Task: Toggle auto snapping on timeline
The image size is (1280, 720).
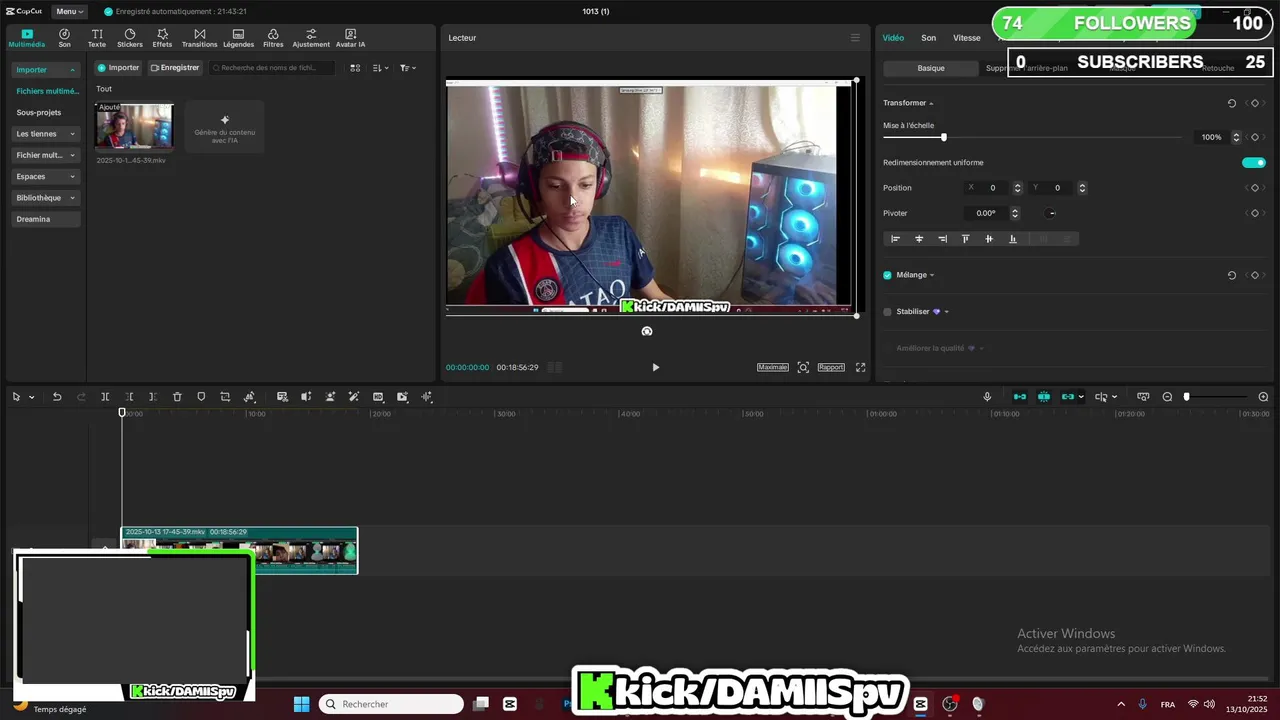Action: pos(1044,397)
